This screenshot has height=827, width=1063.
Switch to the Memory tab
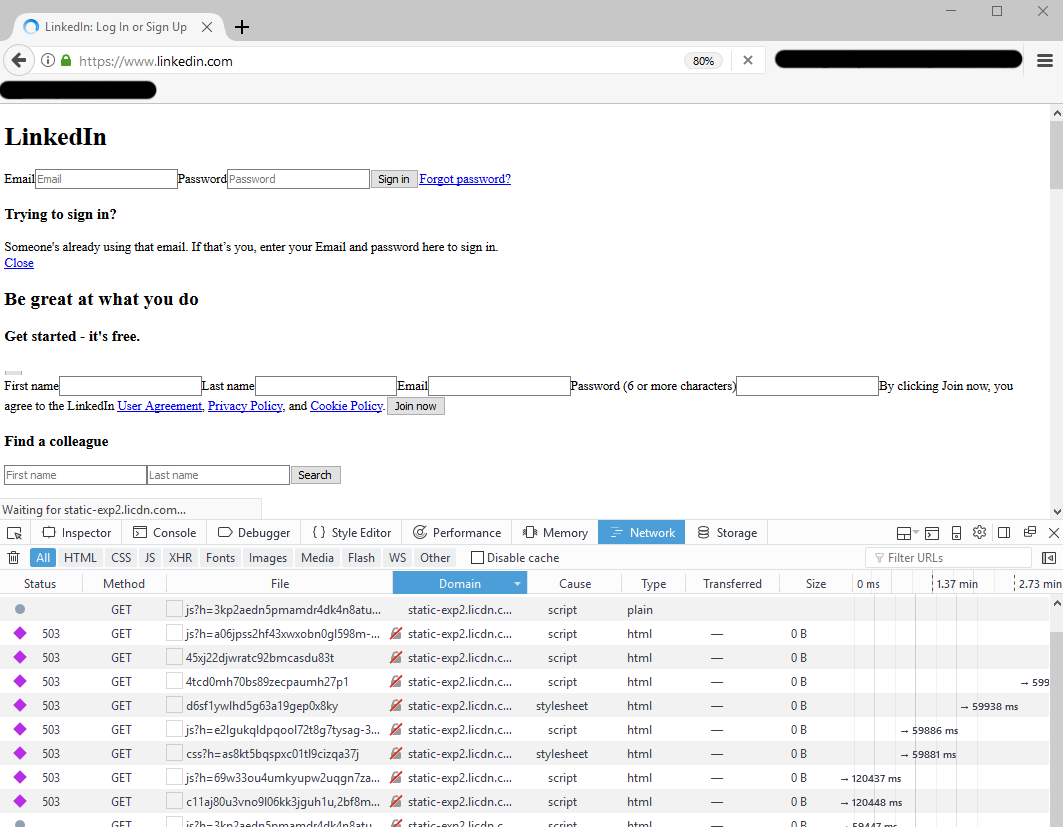pos(555,533)
